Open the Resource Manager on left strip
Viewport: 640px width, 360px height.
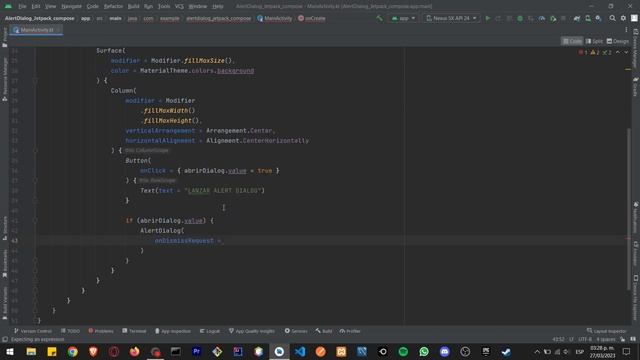pyautogui.click(x=4, y=79)
